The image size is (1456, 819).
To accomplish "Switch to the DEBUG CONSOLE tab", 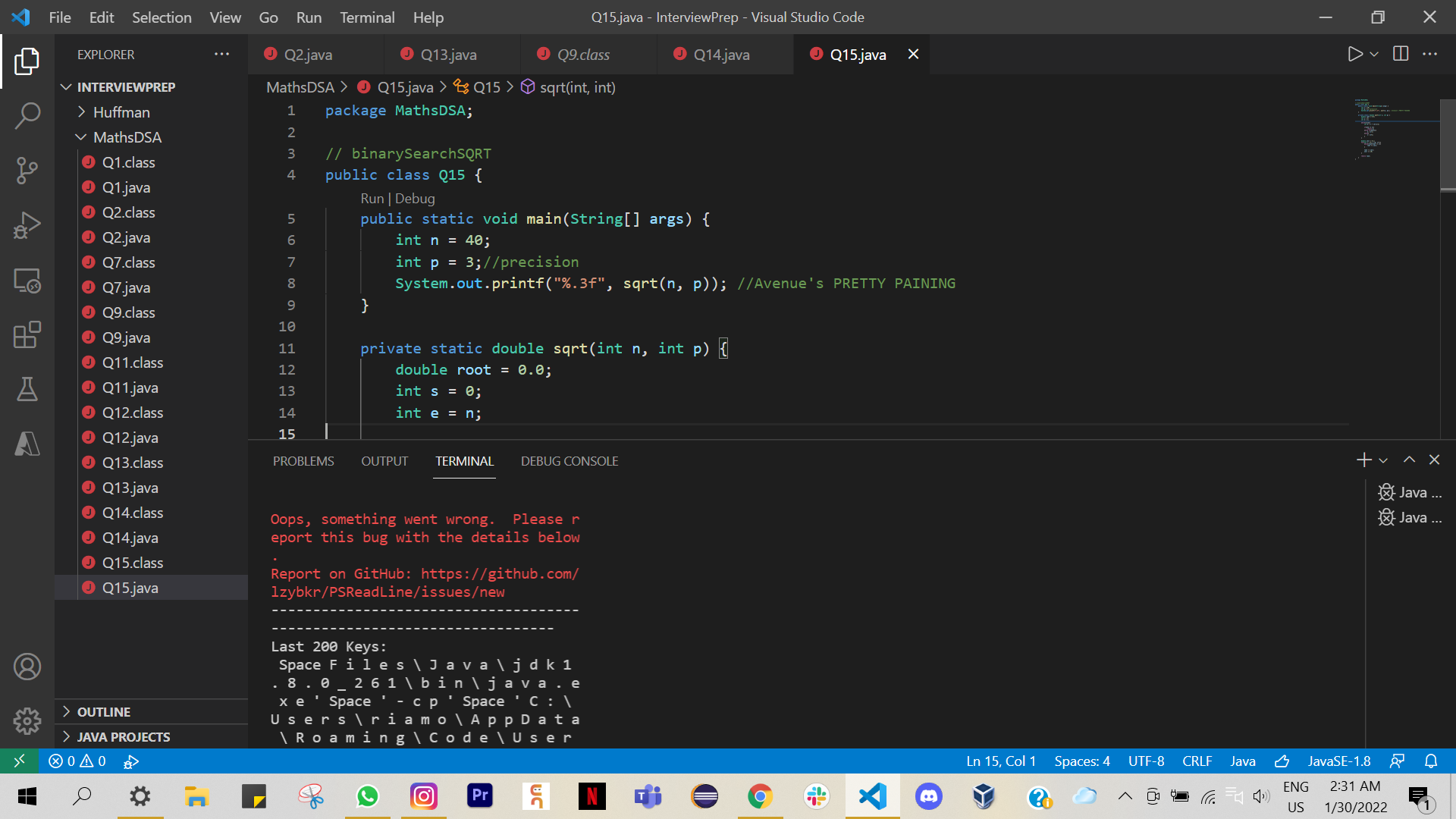I will point(570,461).
